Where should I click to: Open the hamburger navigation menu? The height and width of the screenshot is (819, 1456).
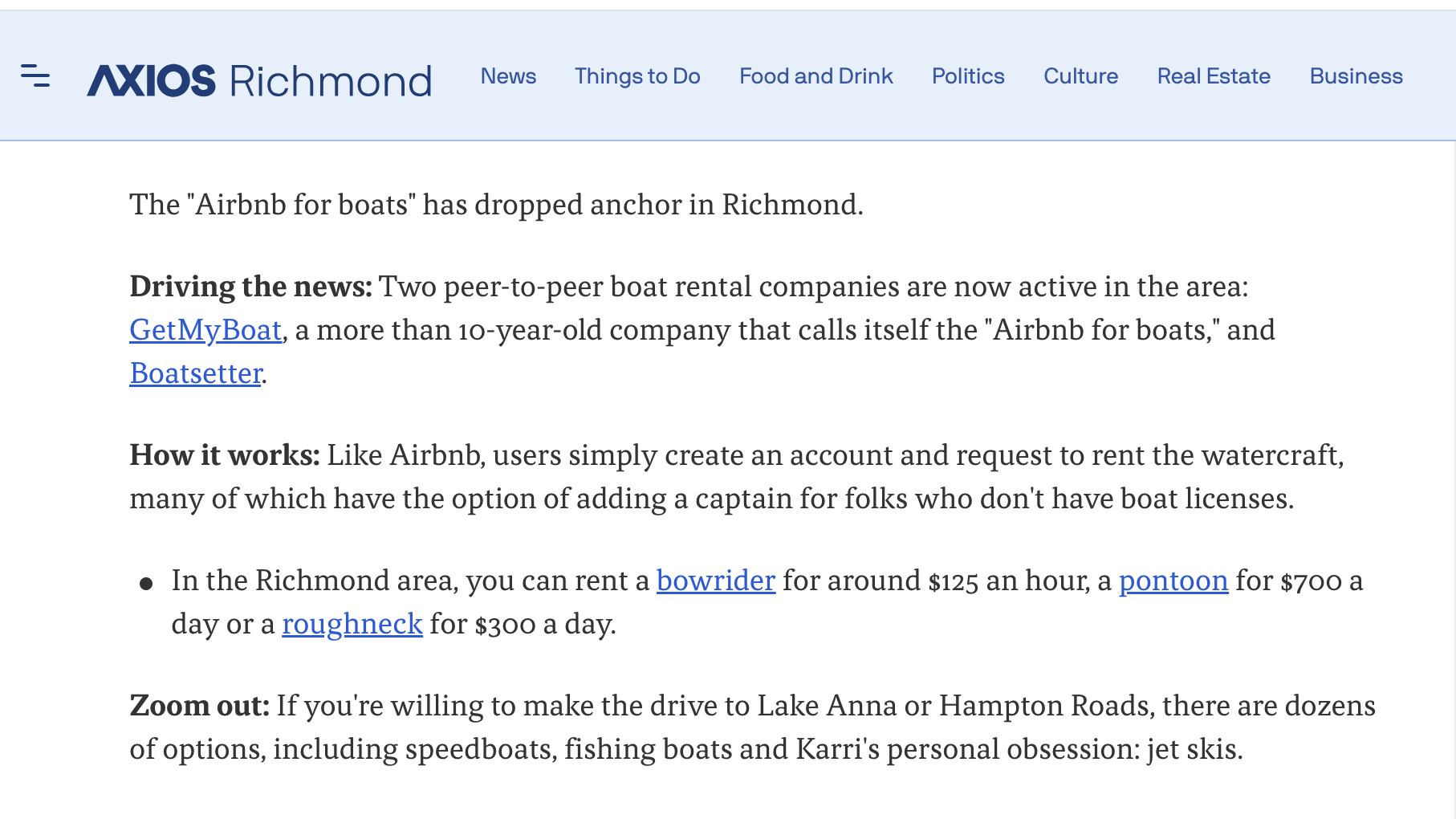[35, 76]
